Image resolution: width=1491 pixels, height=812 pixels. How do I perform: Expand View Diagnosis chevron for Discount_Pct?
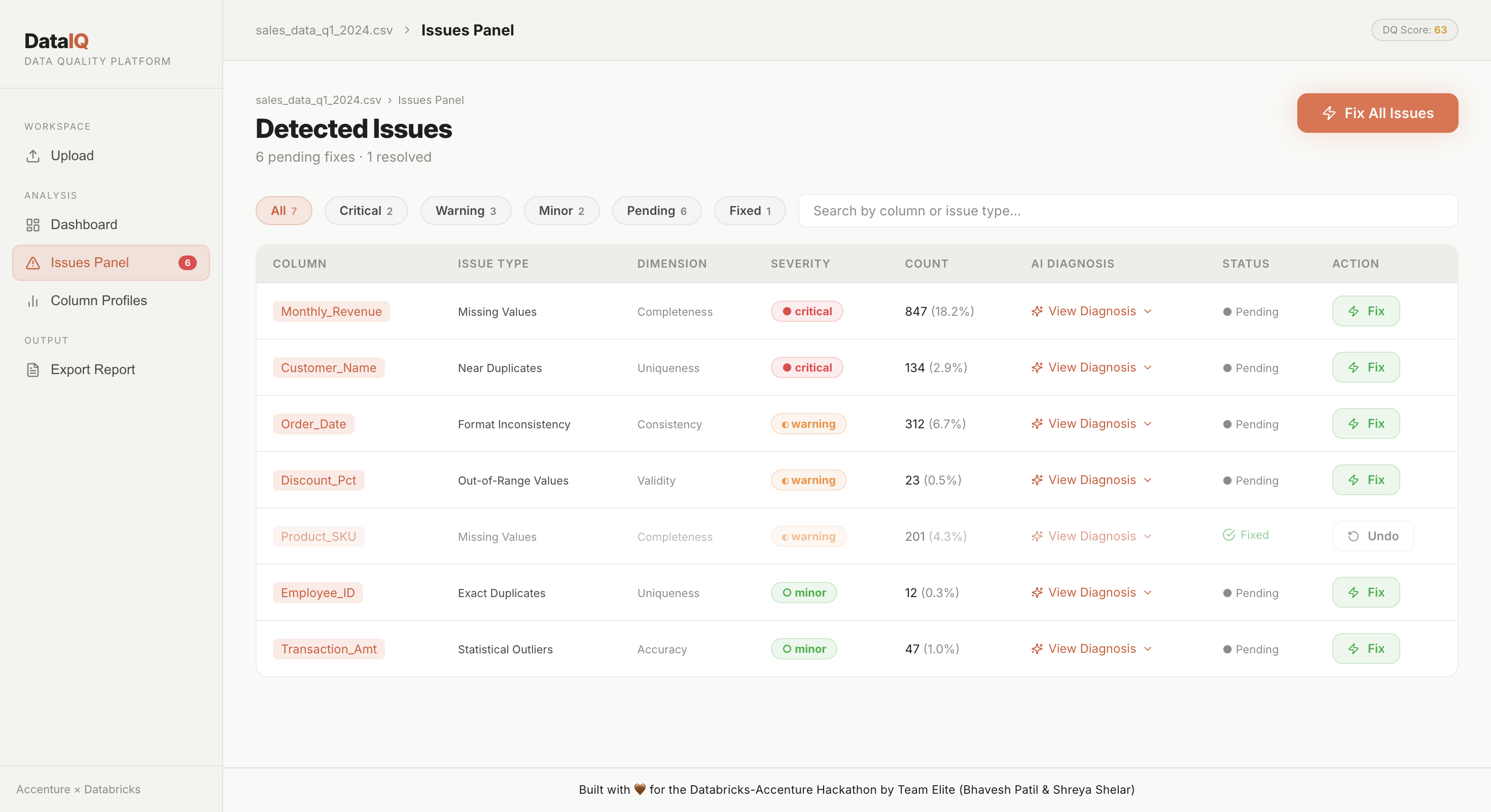click(1148, 480)
